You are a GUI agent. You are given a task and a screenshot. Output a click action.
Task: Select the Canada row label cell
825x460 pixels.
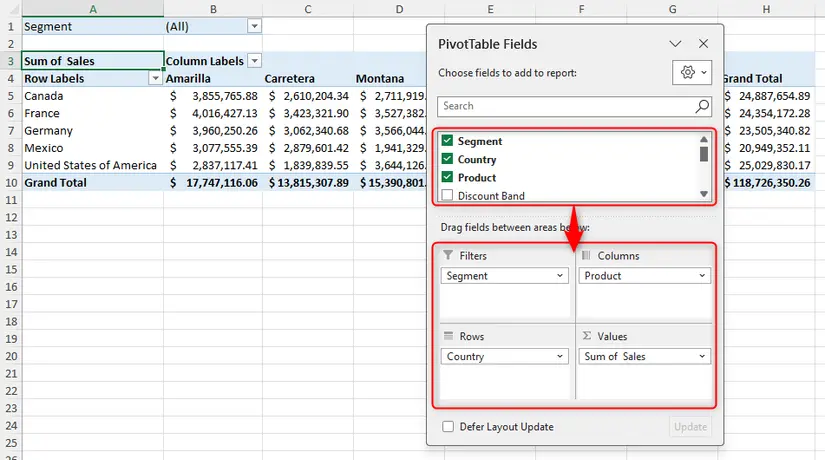[x=93, y=96]
